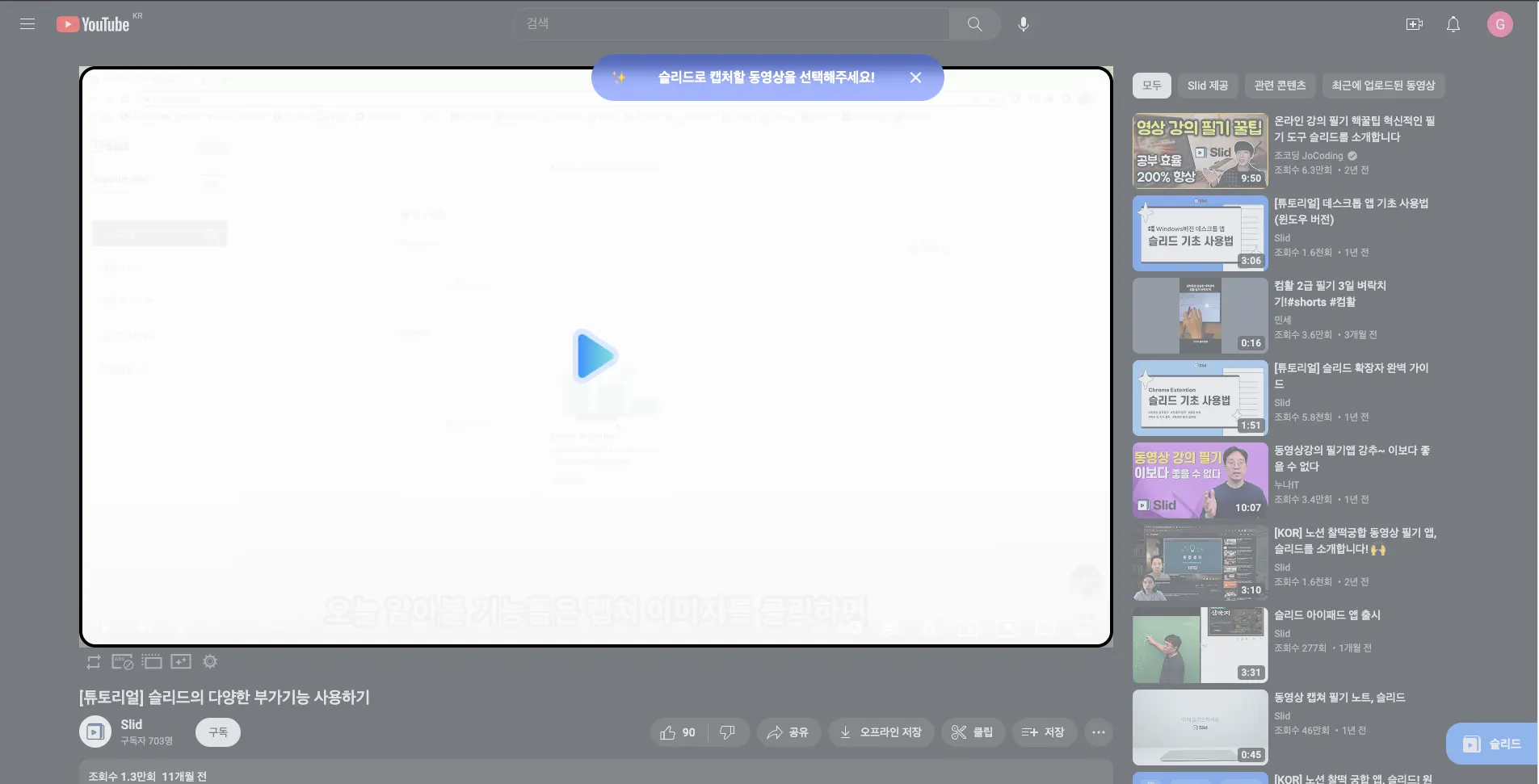Open the notifications bell

(x=1453, y=24)
